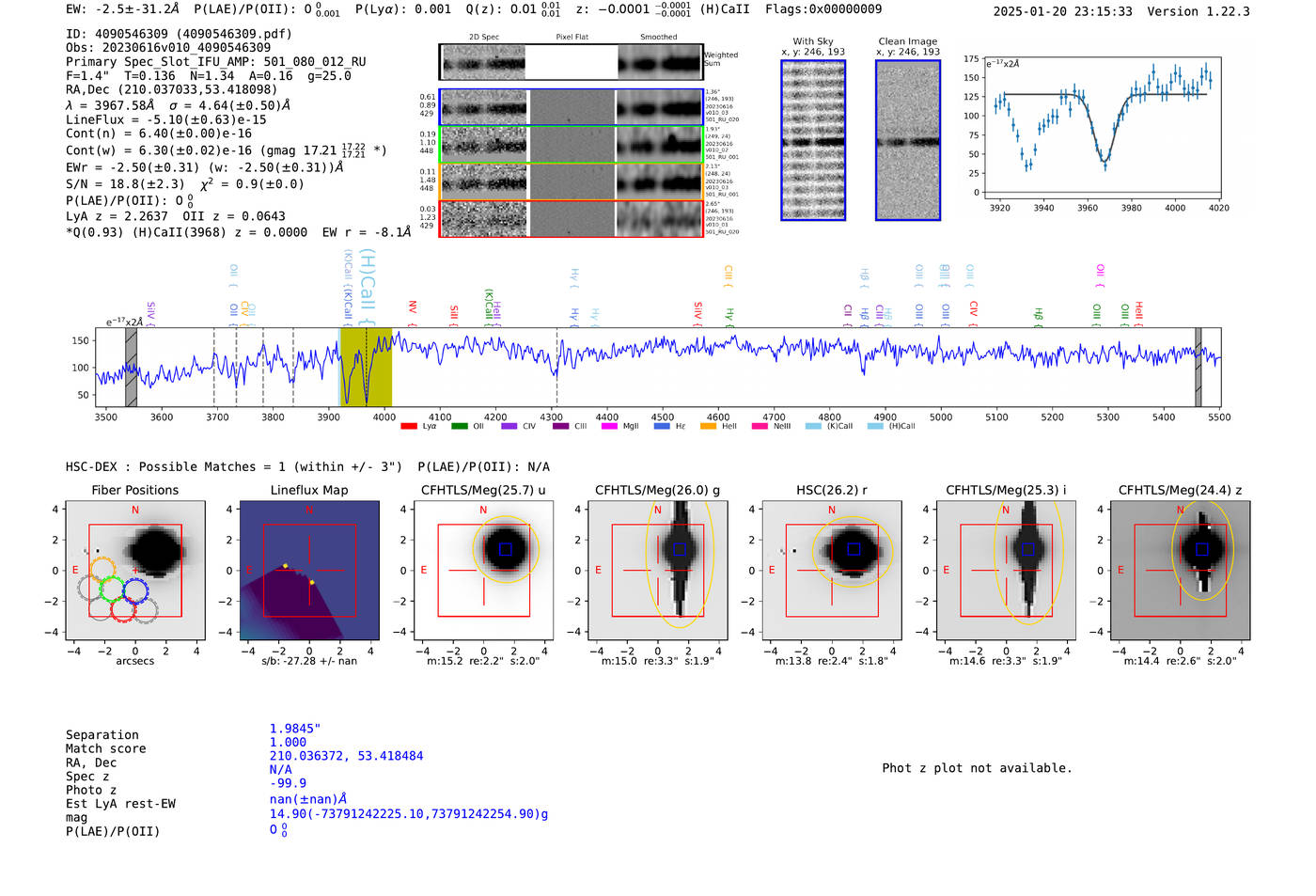Click the magenta MgII legend swatch
This screenshot has height=896, width=1316.
tap(608, 427)
